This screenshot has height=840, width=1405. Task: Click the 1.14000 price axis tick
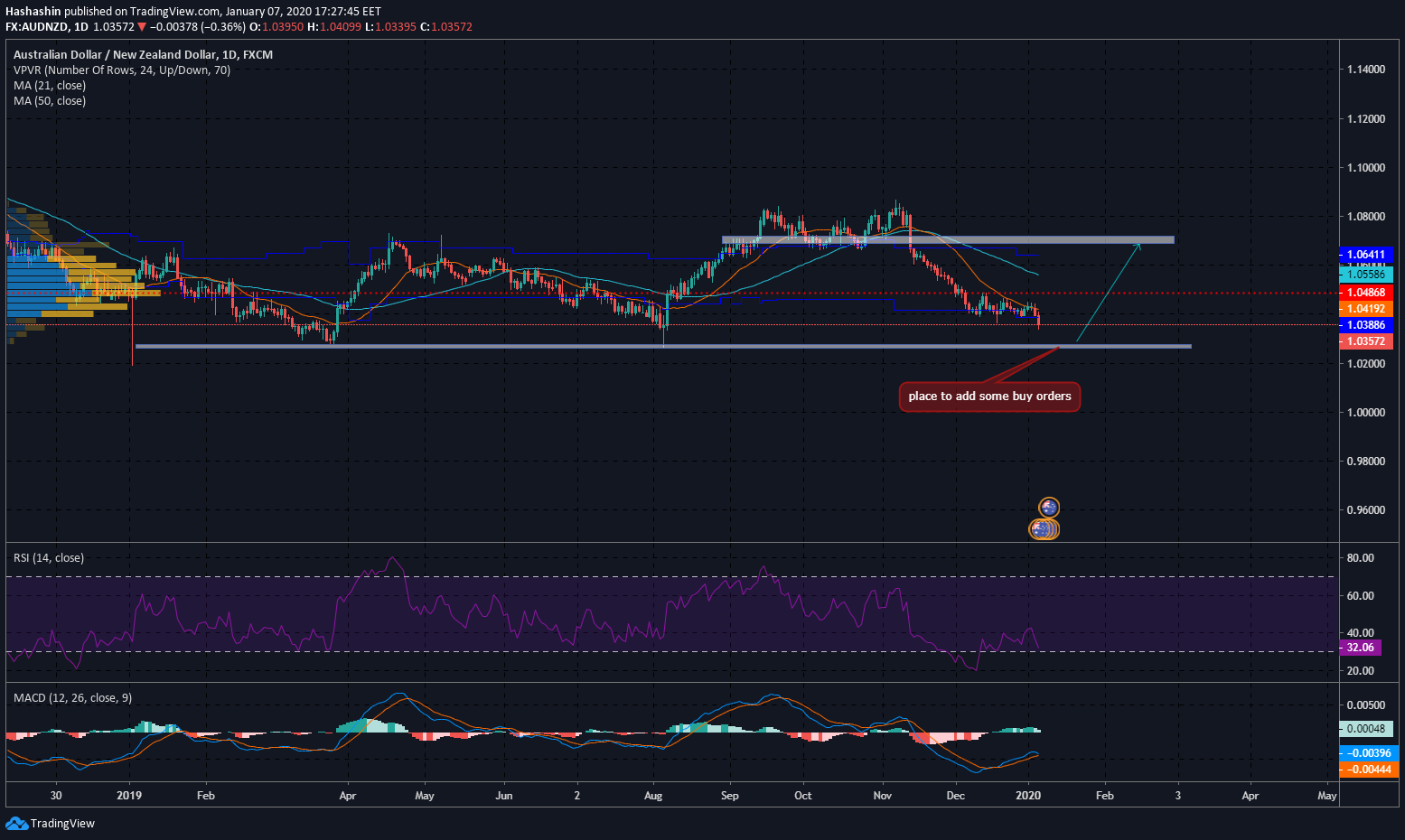coord(1365,70)
